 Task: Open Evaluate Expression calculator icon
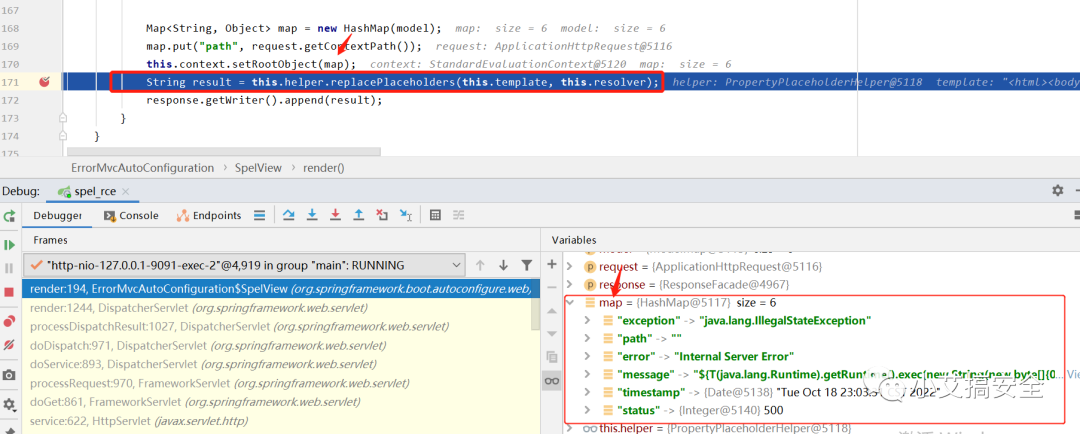pyautogui.click(x=435, y=215)
